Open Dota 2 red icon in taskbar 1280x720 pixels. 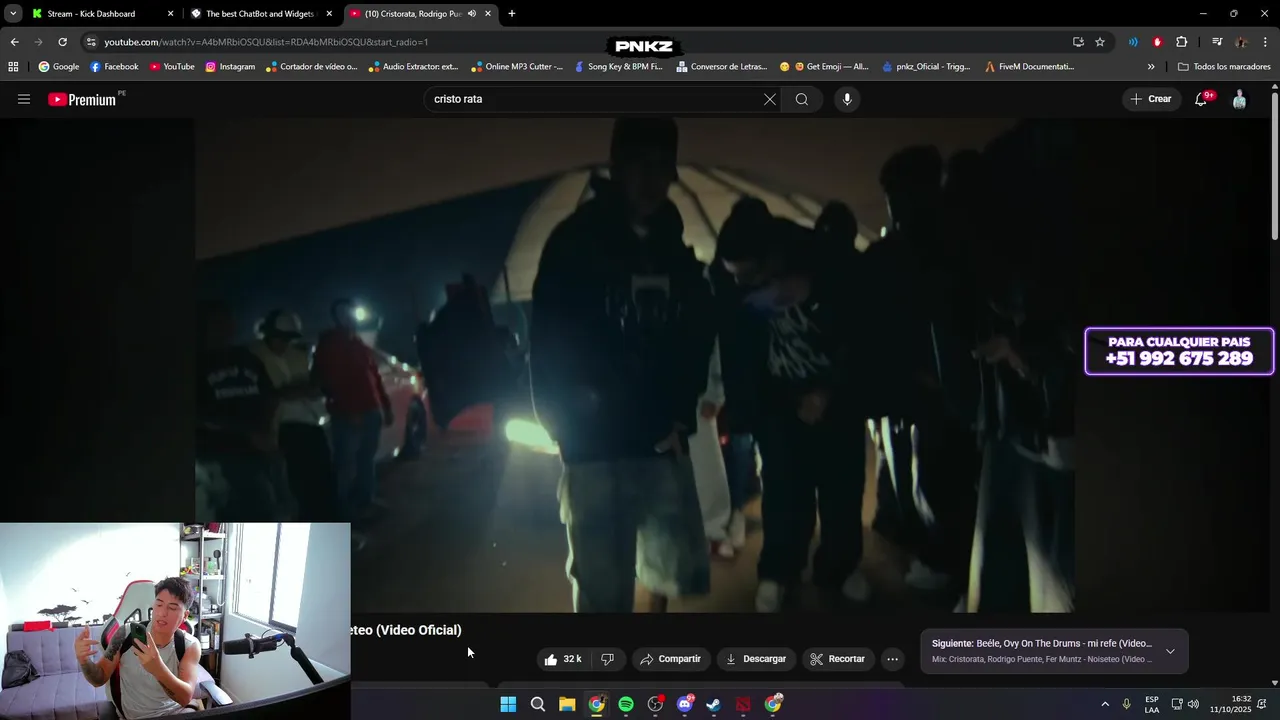coord(743,704)
